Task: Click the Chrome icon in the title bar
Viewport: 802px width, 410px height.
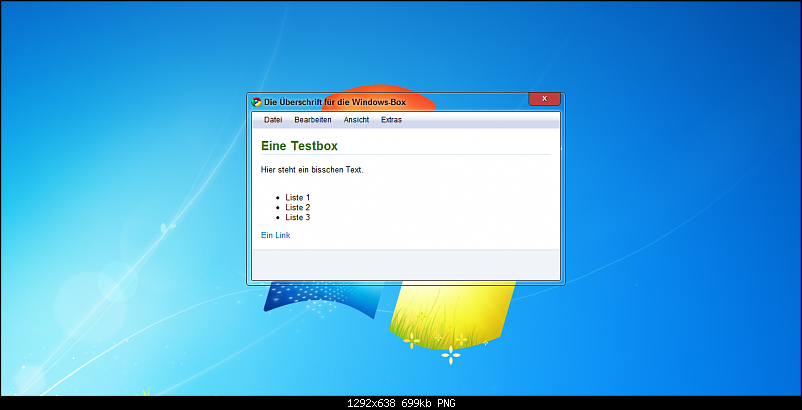Action: coord(256,102)
